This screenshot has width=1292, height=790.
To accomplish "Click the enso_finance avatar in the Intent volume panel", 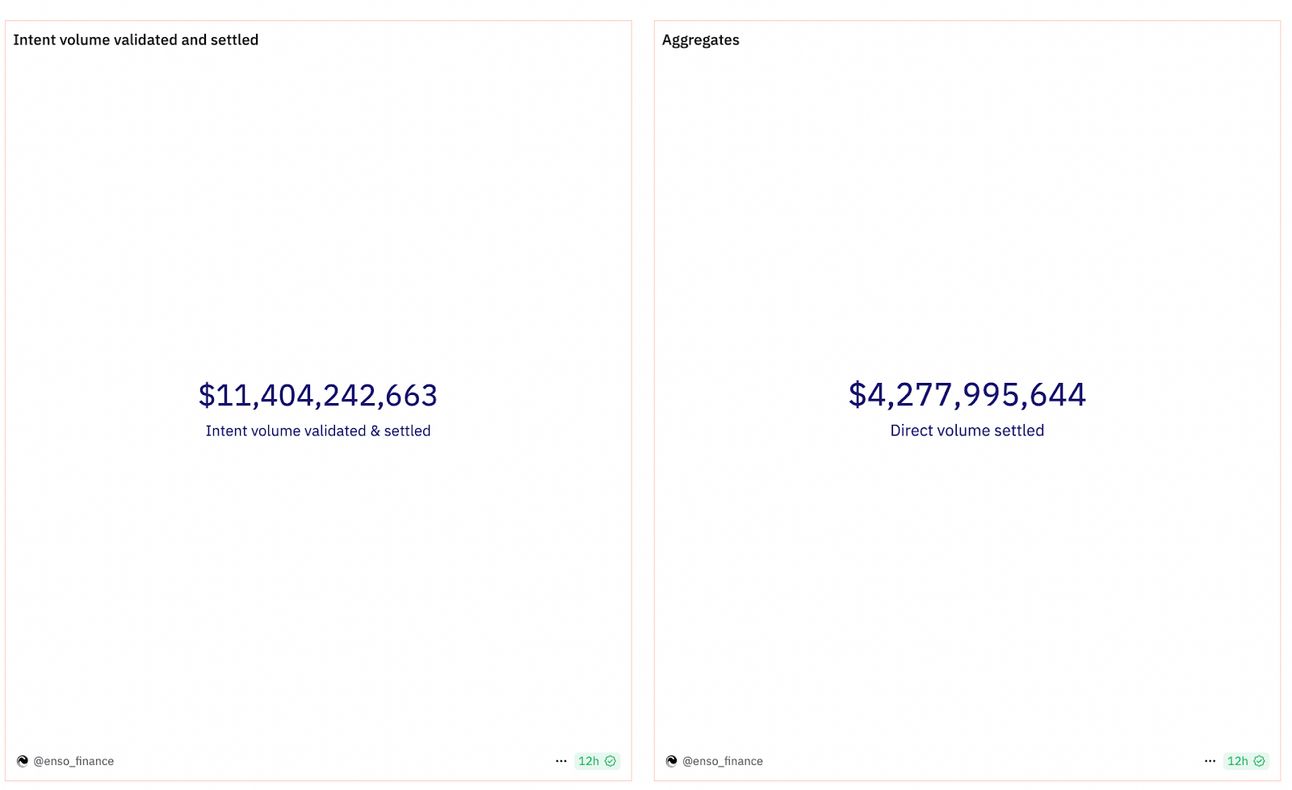I will coord(22,761).
